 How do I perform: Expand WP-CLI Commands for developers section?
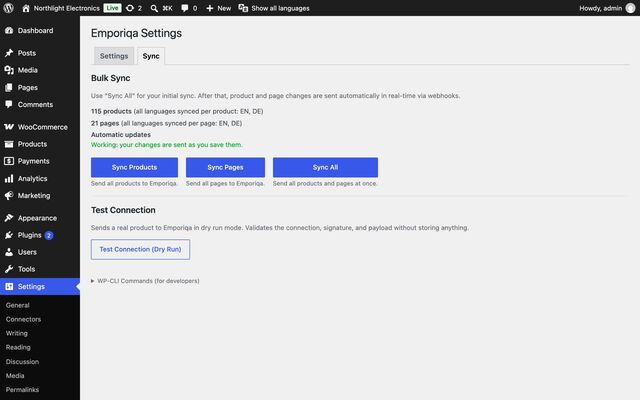[x=145, y=281]
